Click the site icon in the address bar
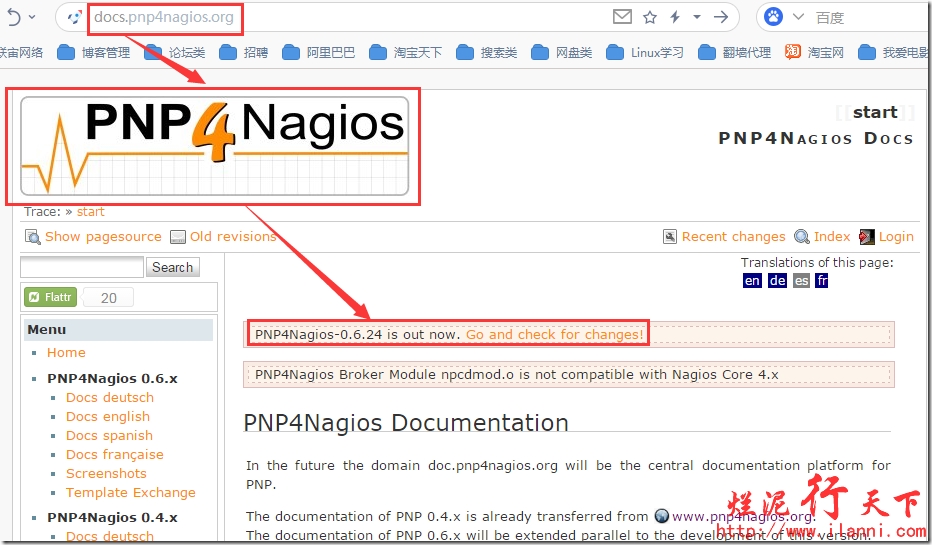This screenshot has width=932, height=545. click(x=74, y=17)
